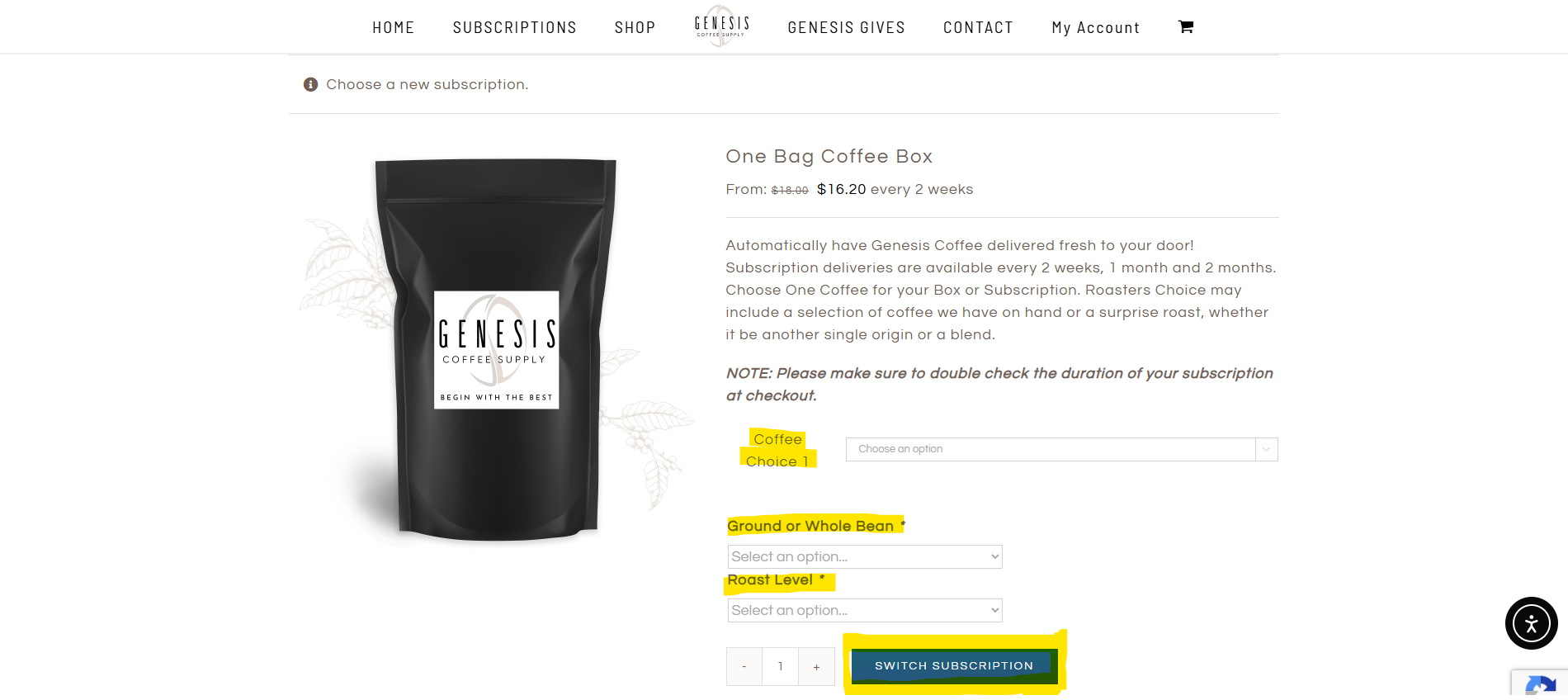Open My Account link

click(1096, 27)
